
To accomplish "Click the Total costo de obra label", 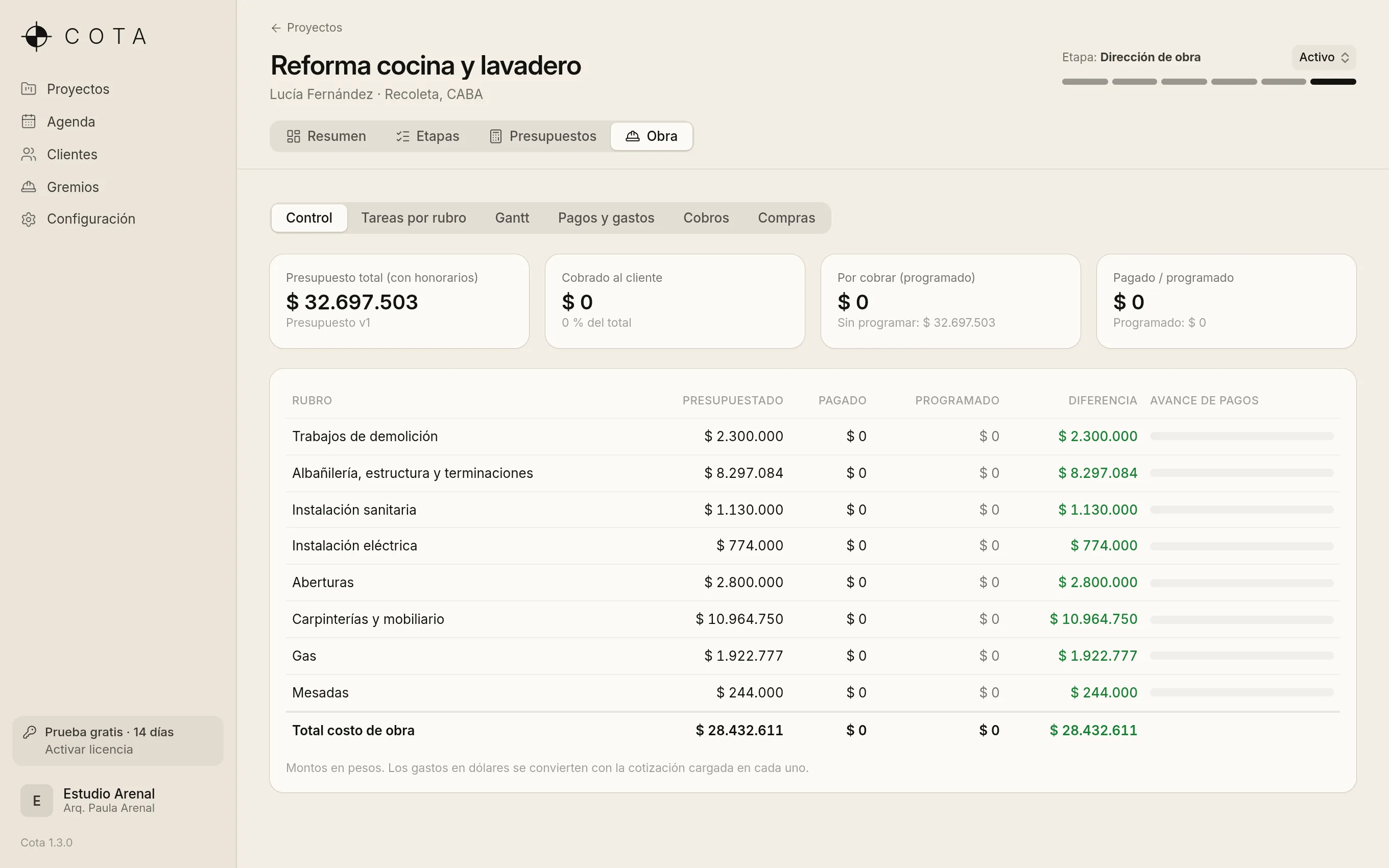I will pos(353,730).
